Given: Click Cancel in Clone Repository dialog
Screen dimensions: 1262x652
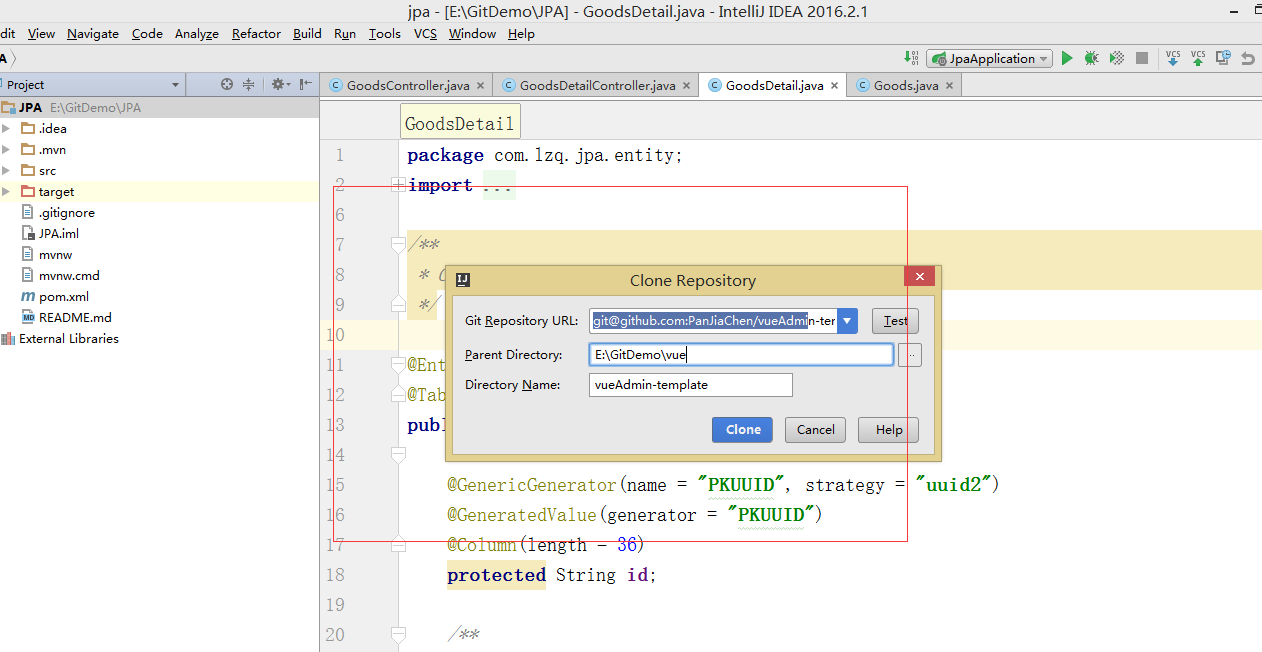Looking at the screenshot, I should pos(816,429).
